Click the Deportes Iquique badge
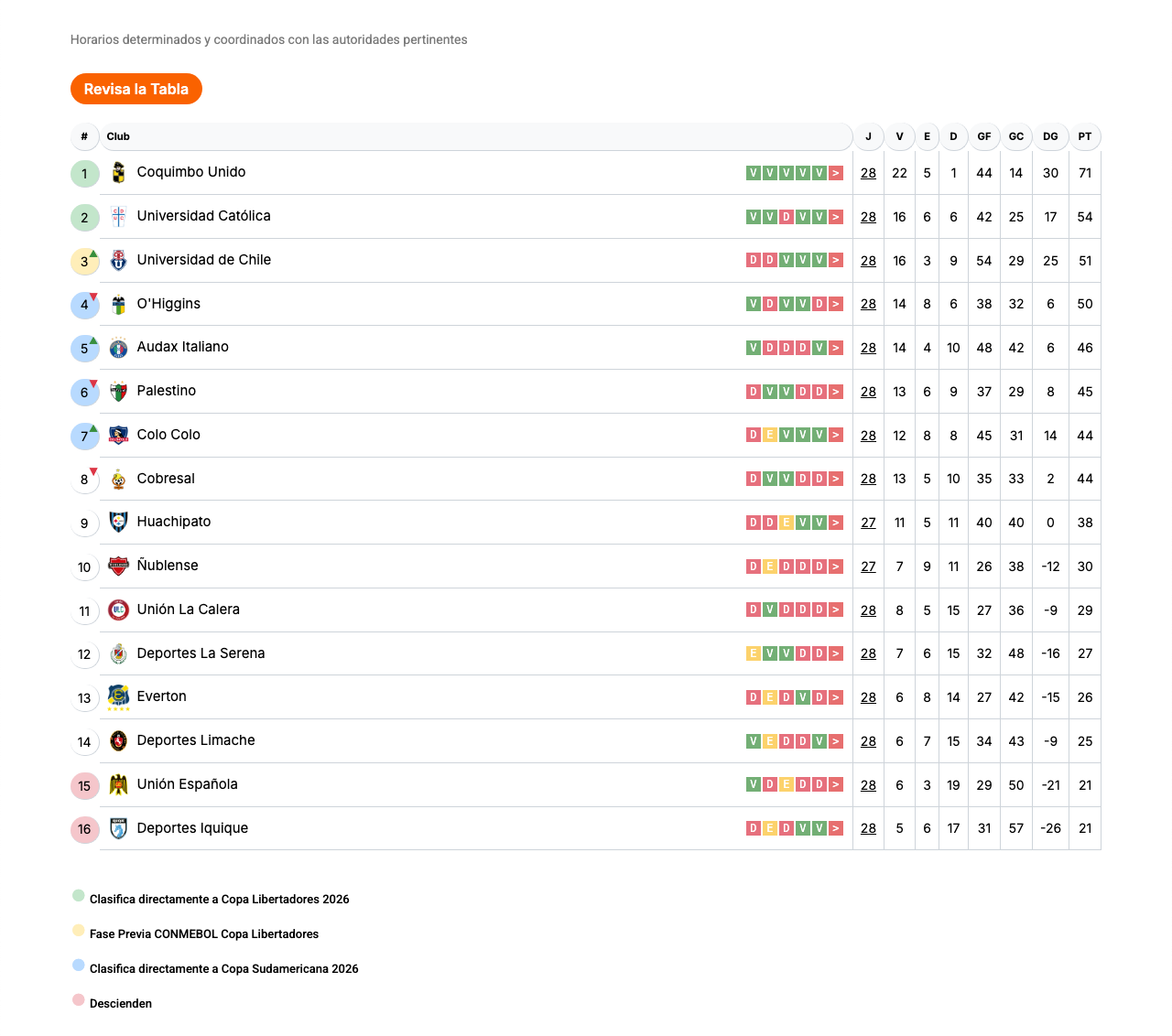Viewport: 1172px width, 1036px height. coord(118,828)
